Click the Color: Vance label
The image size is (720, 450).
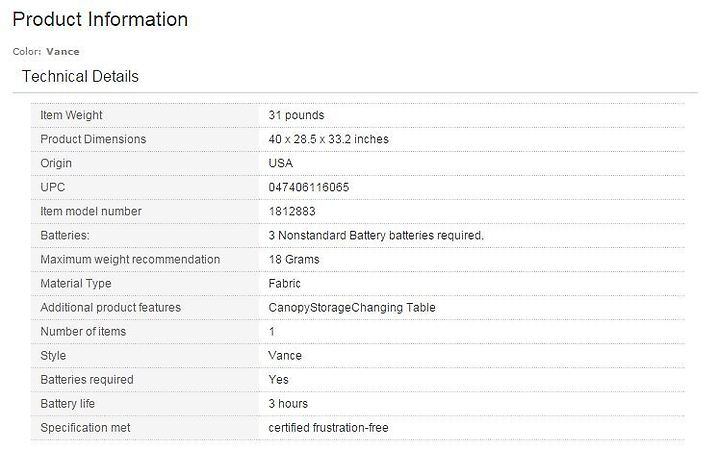tap(46, 51)
